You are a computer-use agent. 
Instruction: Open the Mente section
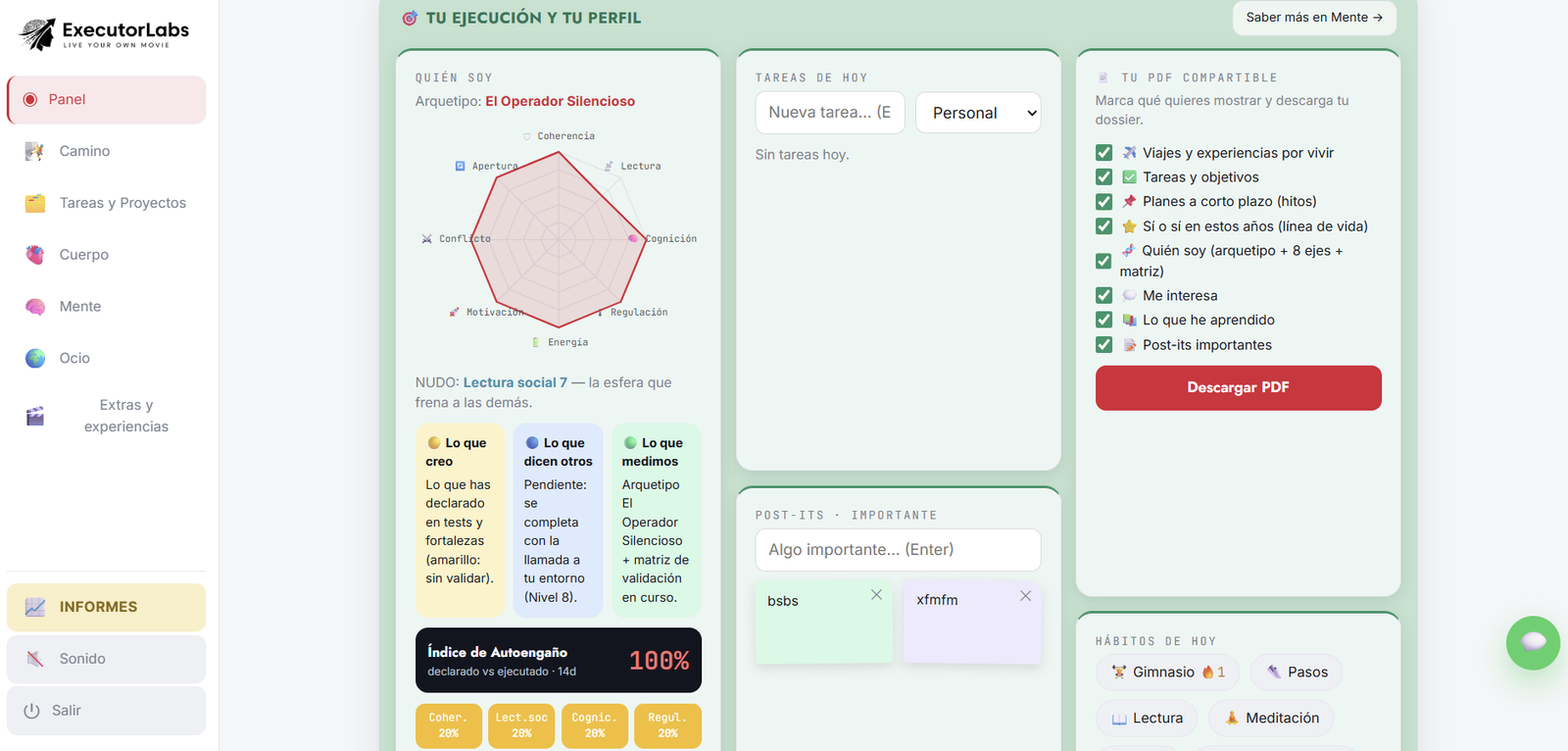tap(107, 307)
